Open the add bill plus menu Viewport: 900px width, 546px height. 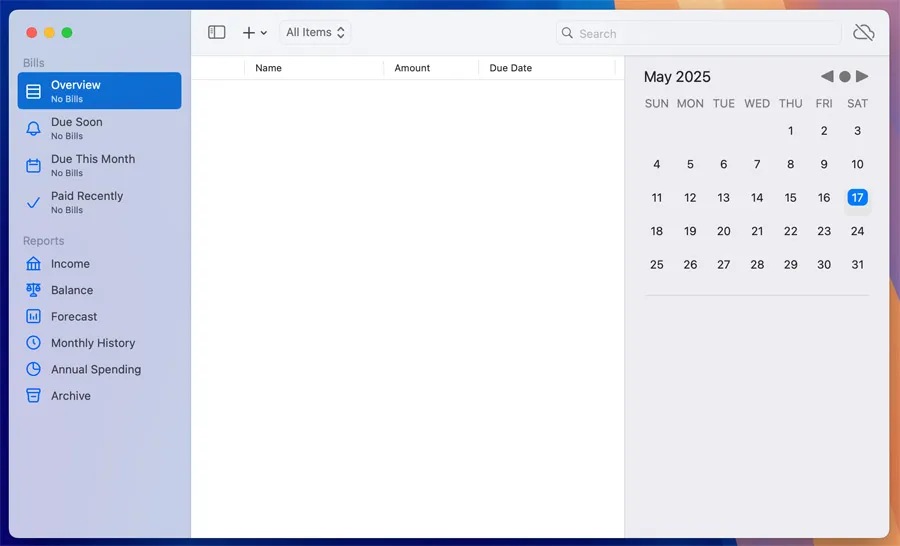pyautogui.click(x=254, y=33)
